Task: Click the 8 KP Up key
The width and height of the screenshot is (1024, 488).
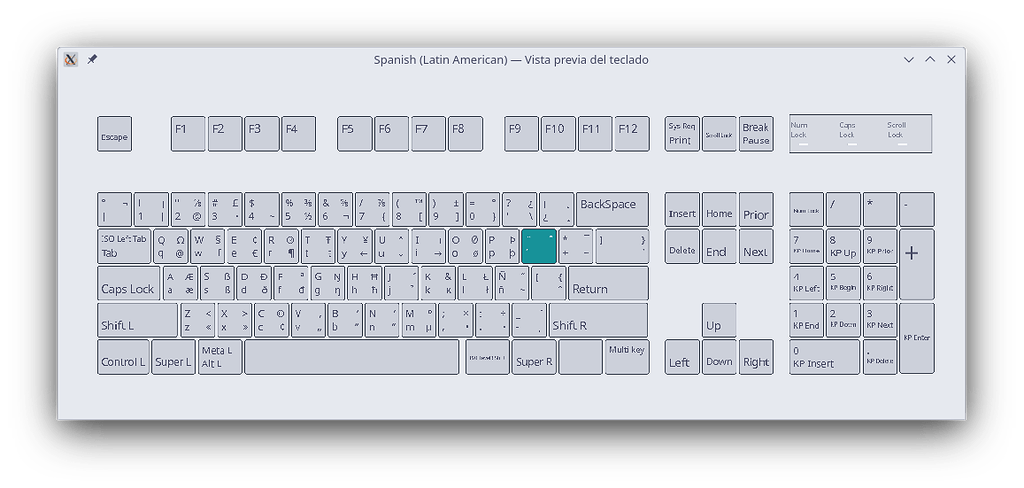Action: pyautogui.click(x=843, y=246)
